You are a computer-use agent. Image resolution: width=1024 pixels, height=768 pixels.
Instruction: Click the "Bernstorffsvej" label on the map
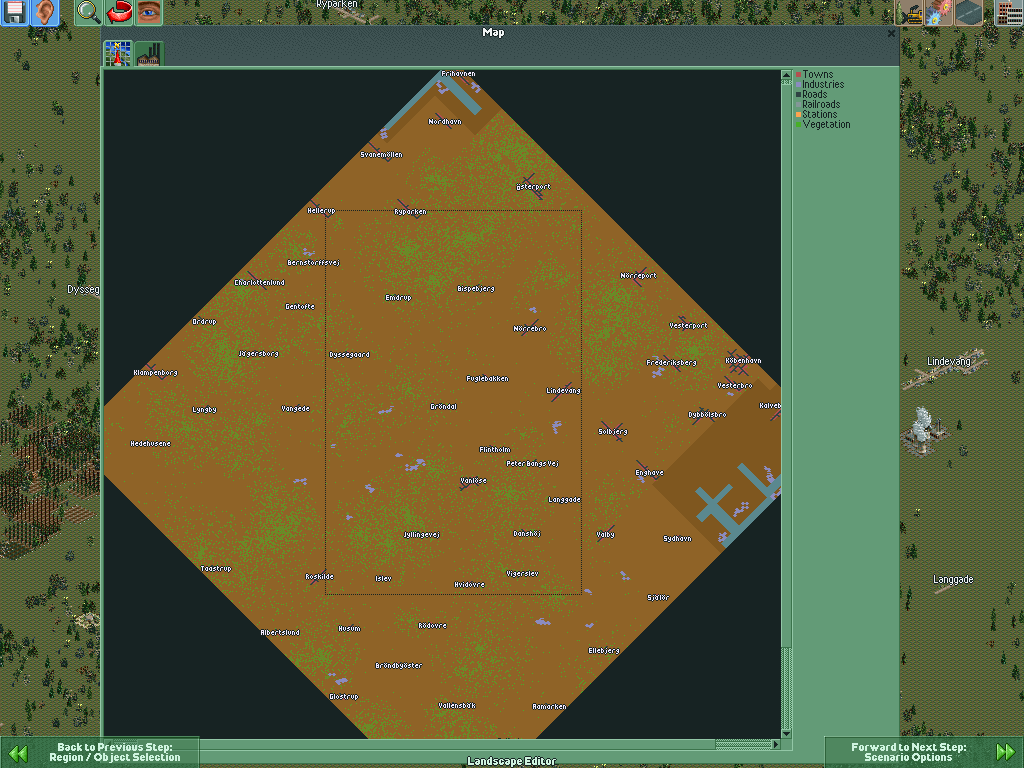[313, 263]
